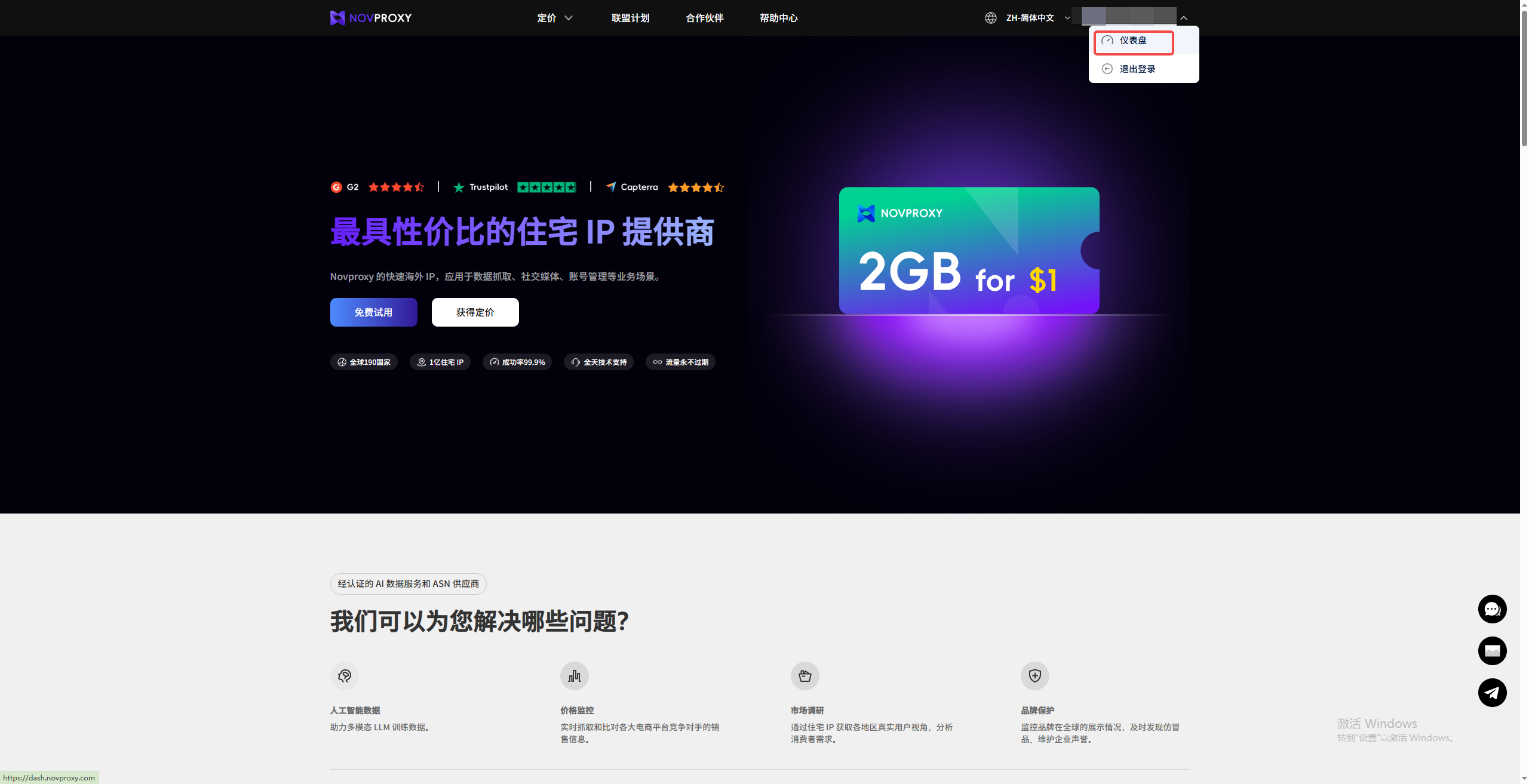The image size is (1529, 784).
Task: Click the NovProxy logo in header
Action: pos(370,18)
